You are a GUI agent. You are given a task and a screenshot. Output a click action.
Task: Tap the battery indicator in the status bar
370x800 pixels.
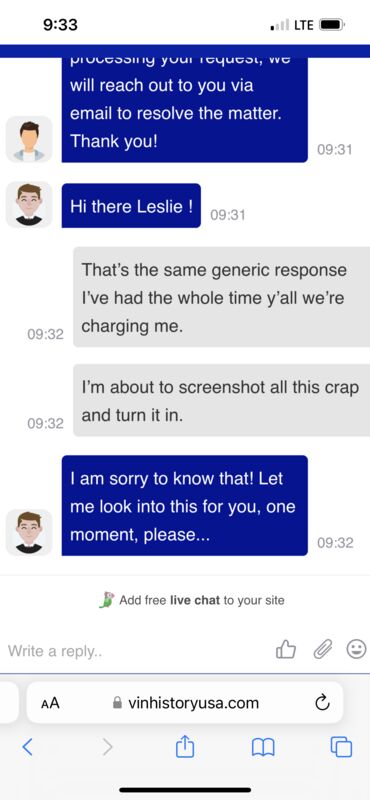click(x=333, y=24)
